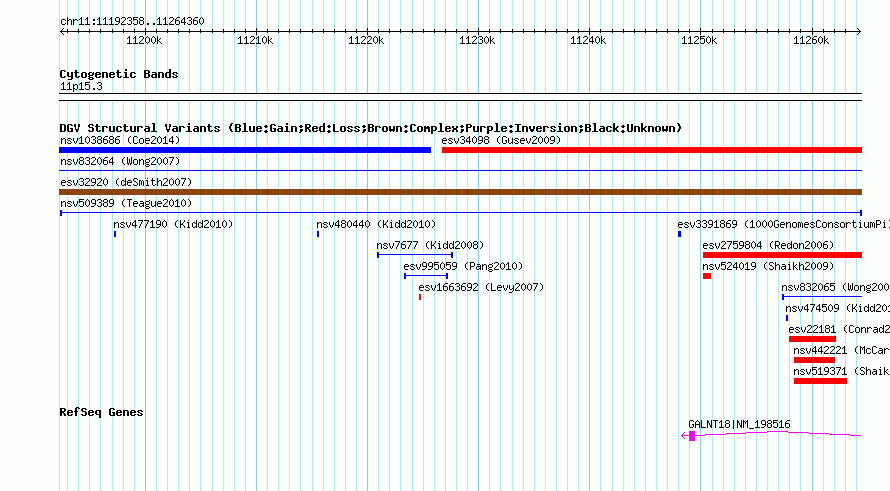Select the nsv7677 (Kidd2008) label

coord(430,245)
